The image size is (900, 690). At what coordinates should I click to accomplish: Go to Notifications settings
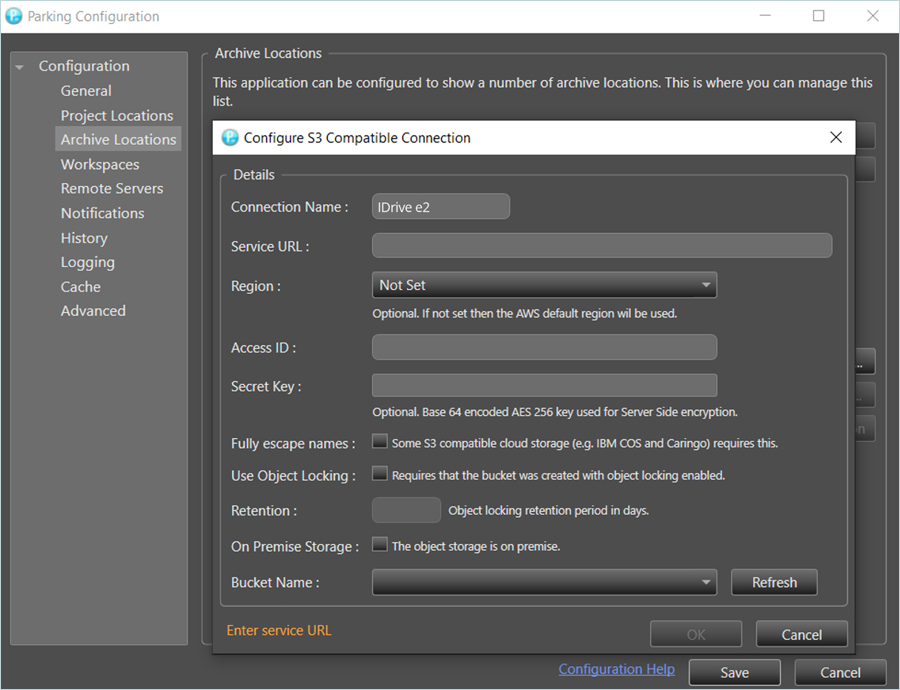[102, 213]
